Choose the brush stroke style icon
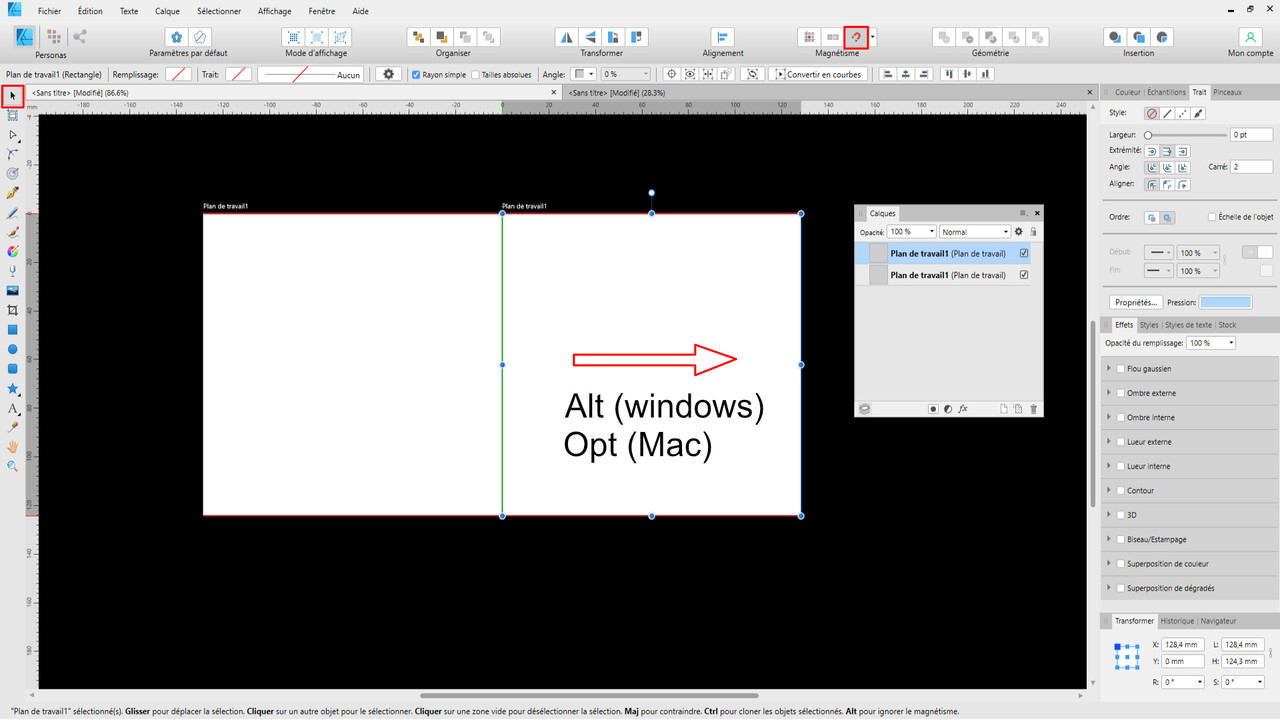Viewport: 1280px width, 720px height. (1199, 113)
